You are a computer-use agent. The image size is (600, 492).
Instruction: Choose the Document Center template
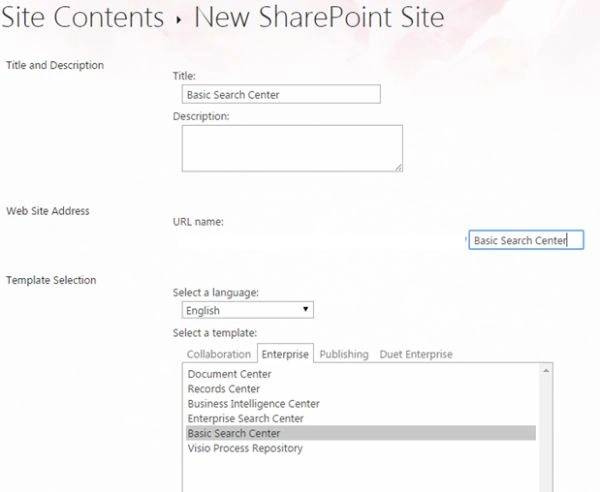point(230,374)
